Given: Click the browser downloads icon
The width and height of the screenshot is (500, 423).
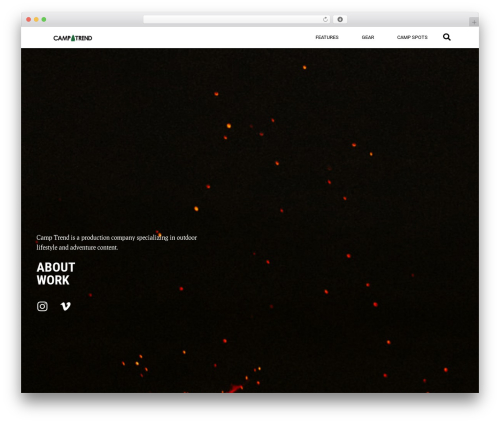Looking at the screenshot, I should [x=340, y=19].
